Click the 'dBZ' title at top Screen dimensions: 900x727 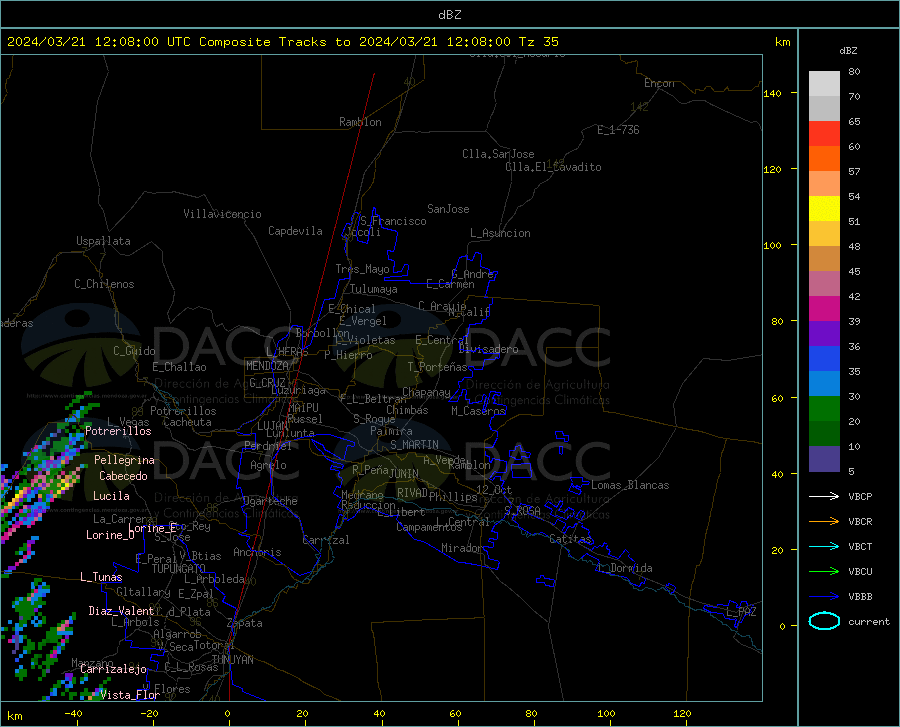tap(450, 15)
